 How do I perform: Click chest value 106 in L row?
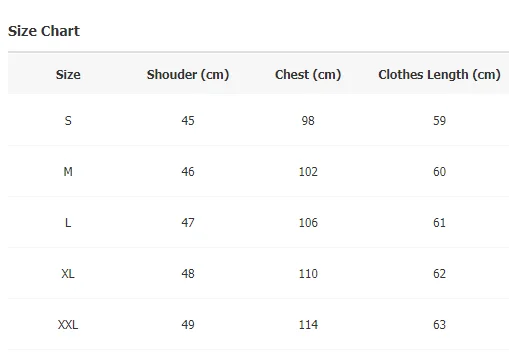[308, 223]
